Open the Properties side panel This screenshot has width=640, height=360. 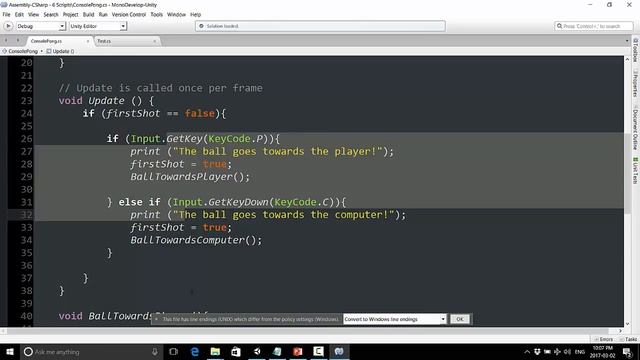pyautogui.click(x=636, y=84)
